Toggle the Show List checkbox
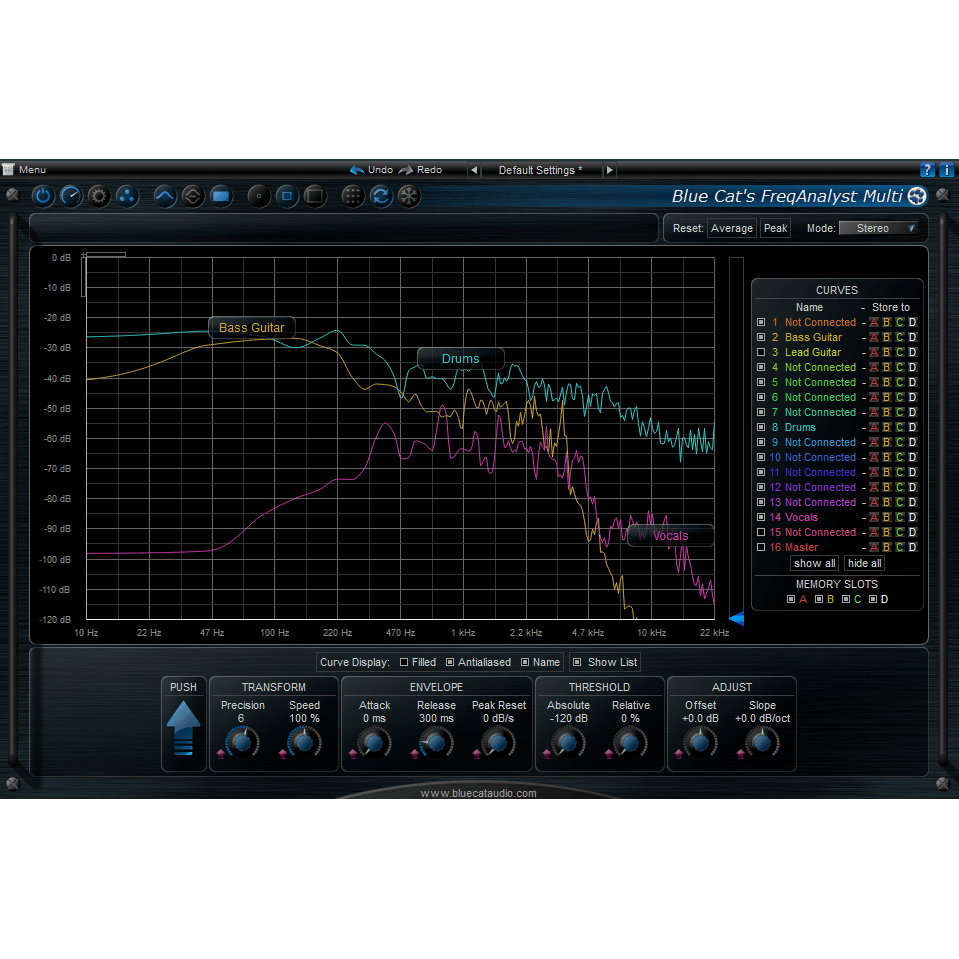 pos(577,662)
